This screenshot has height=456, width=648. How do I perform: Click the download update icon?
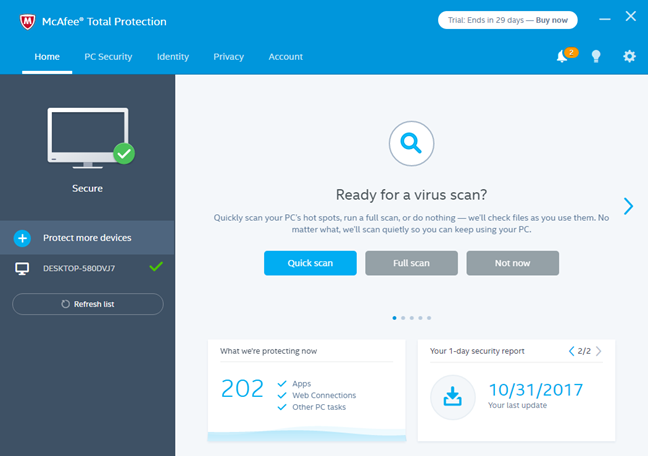pyautogui.click(x=453, y=397)
